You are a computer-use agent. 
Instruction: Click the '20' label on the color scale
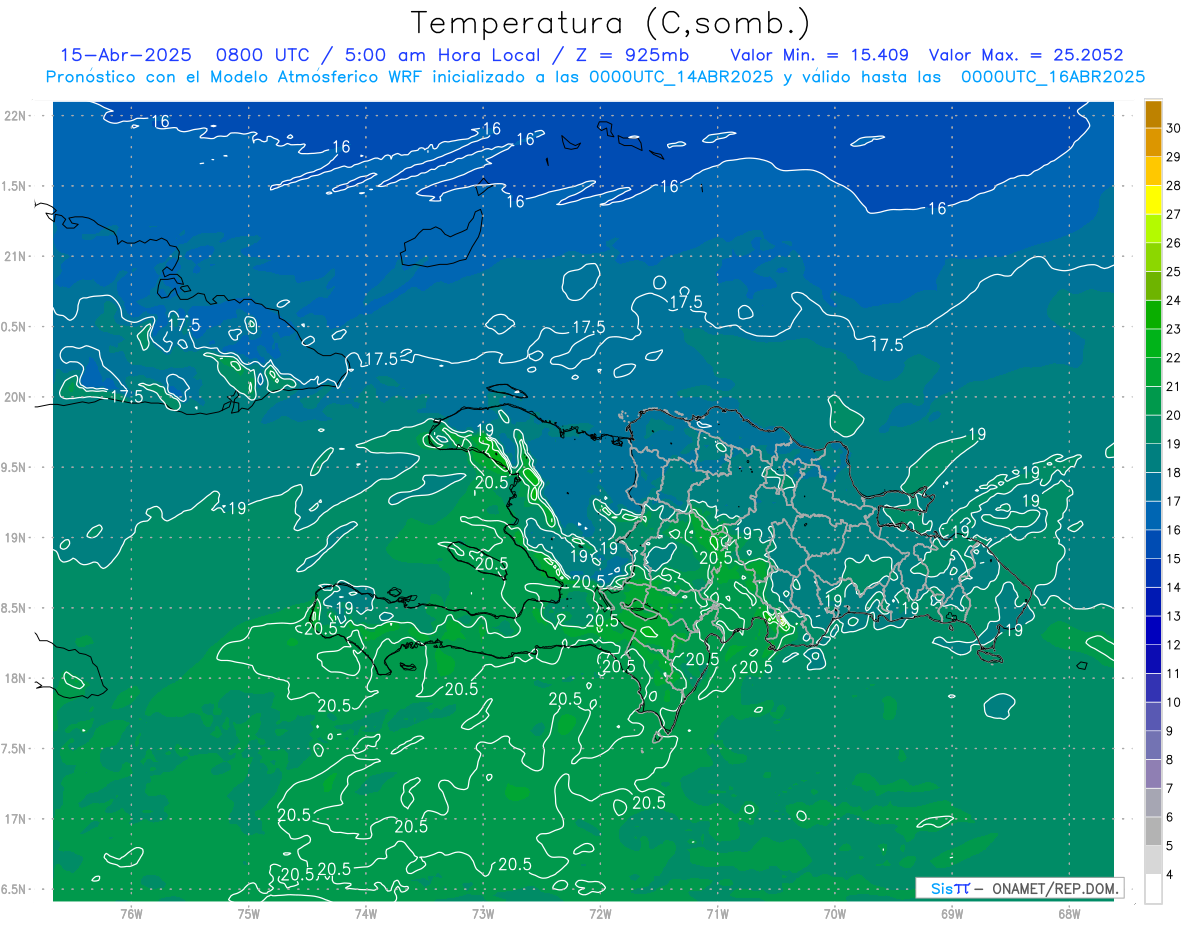pyautogui.click(x=1174, y=415)
